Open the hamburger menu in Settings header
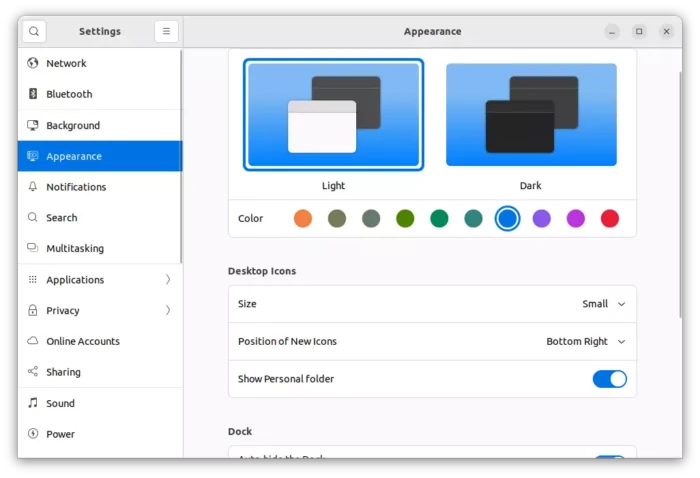Screen dimensions: 700x478 (166, 31)
